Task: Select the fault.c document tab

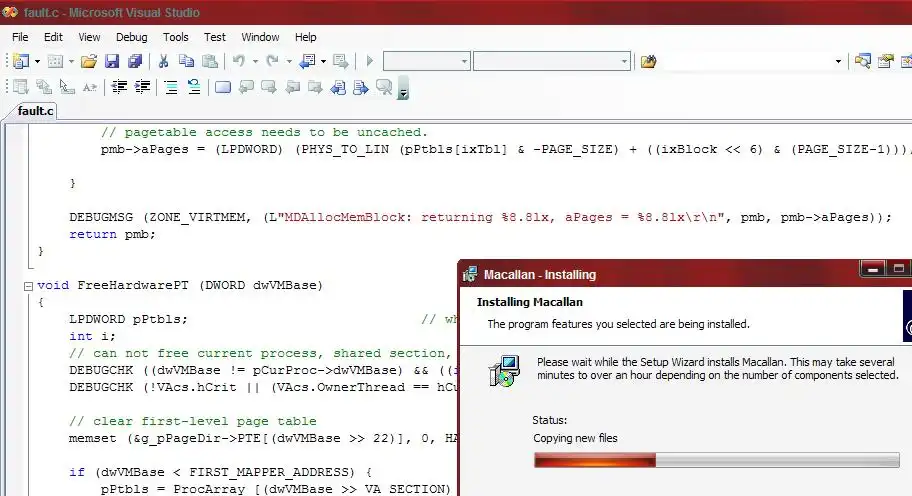Action: (x=35, y=110)
